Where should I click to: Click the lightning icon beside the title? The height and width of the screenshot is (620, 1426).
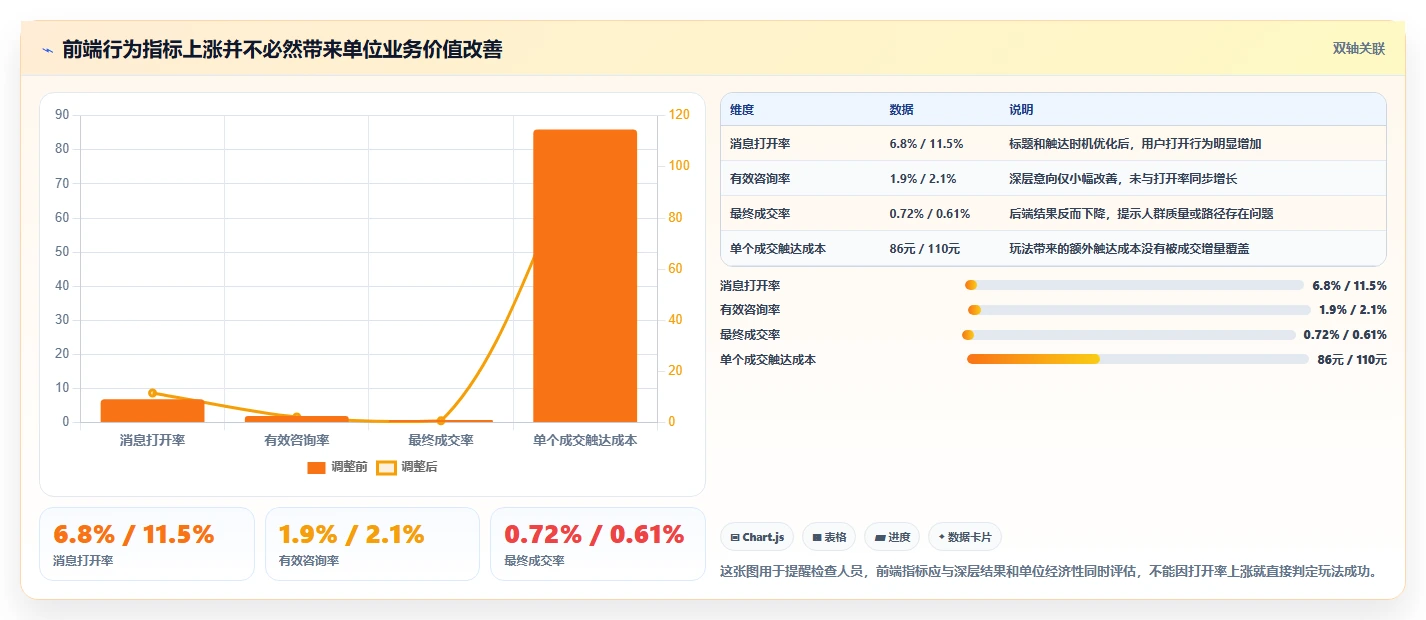coord(47,49)
